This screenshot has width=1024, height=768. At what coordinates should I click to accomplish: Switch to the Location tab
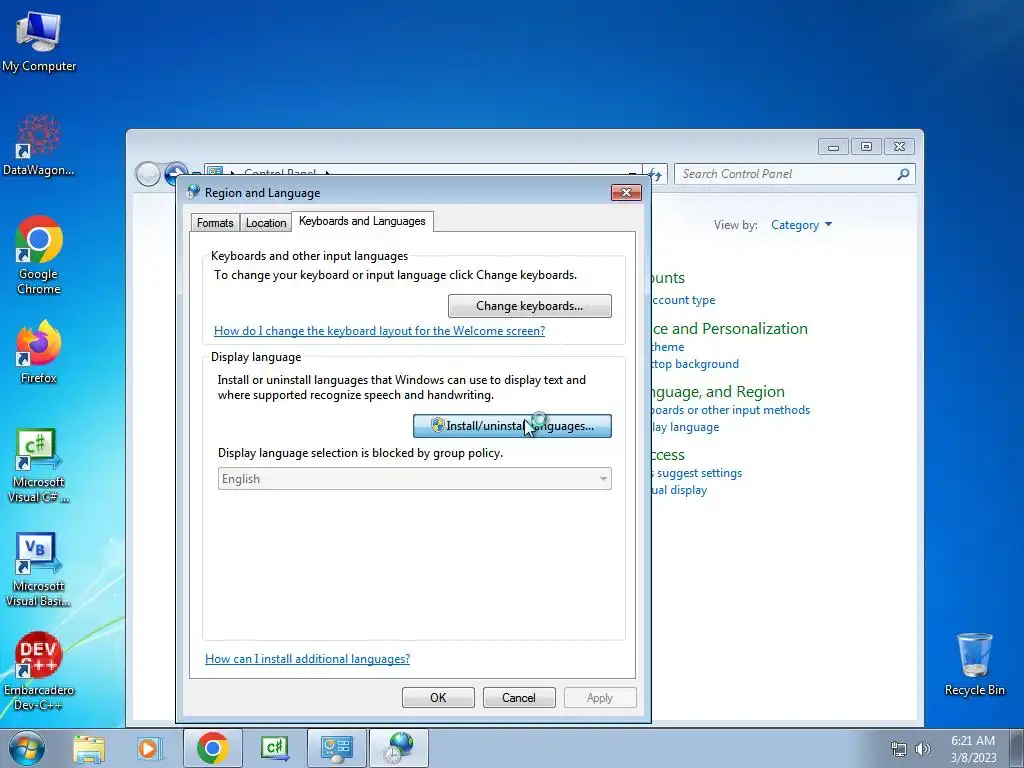[x=266, y=223]
